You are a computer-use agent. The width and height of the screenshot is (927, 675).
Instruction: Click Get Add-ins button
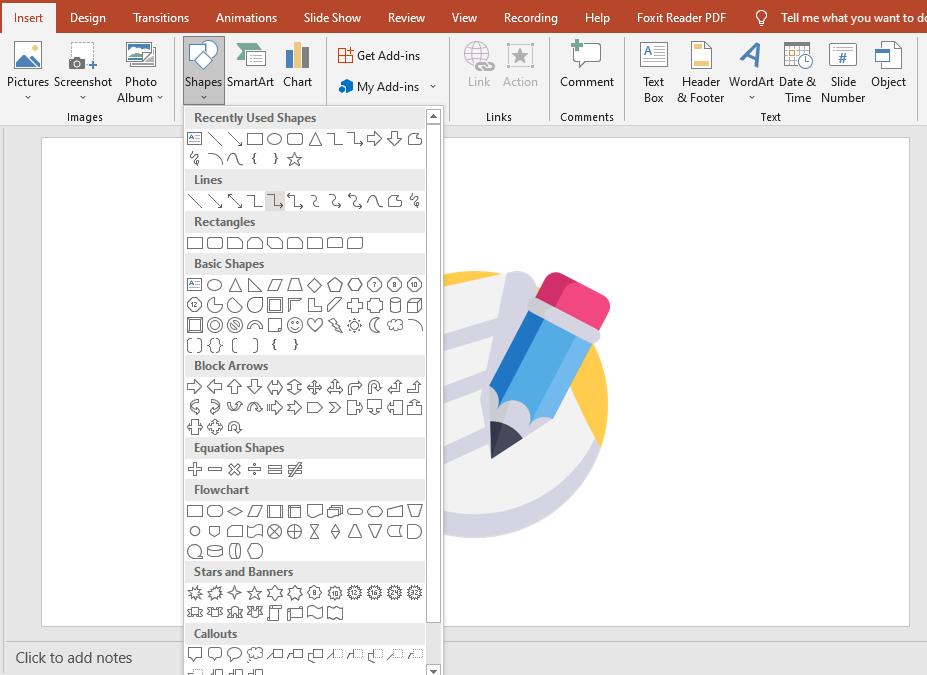(378, 56)
